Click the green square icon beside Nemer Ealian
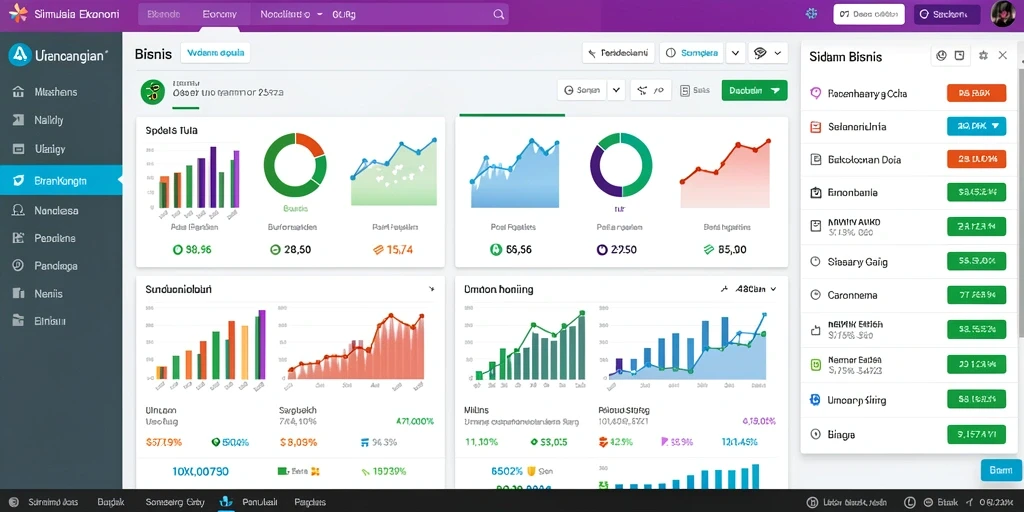The image size is (1024, 512). [x=815, y=364]
